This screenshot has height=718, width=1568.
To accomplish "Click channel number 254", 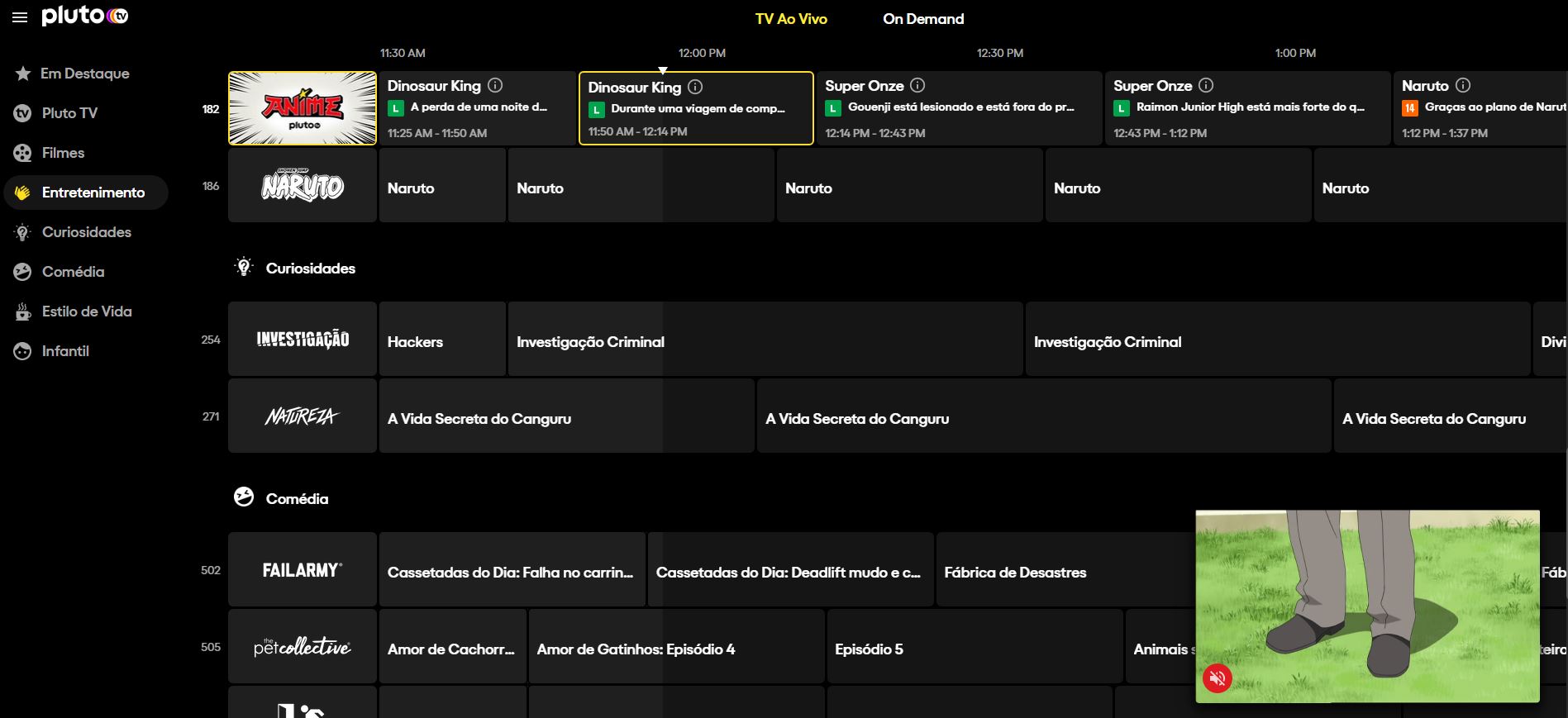I will [211, 340].
